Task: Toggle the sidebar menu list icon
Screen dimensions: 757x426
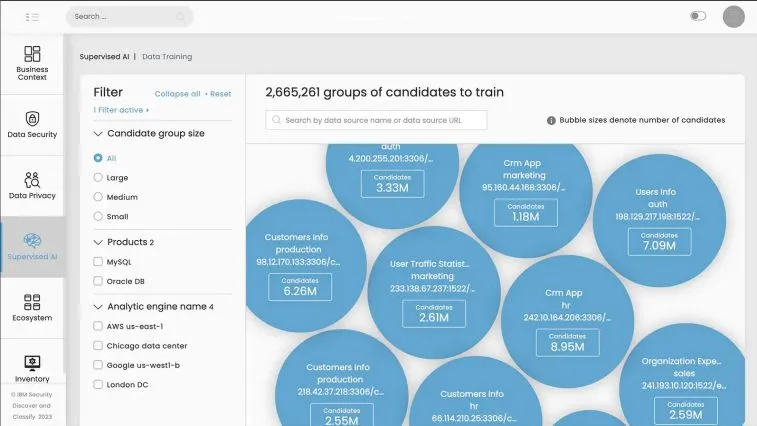Action: coord(32,17)
